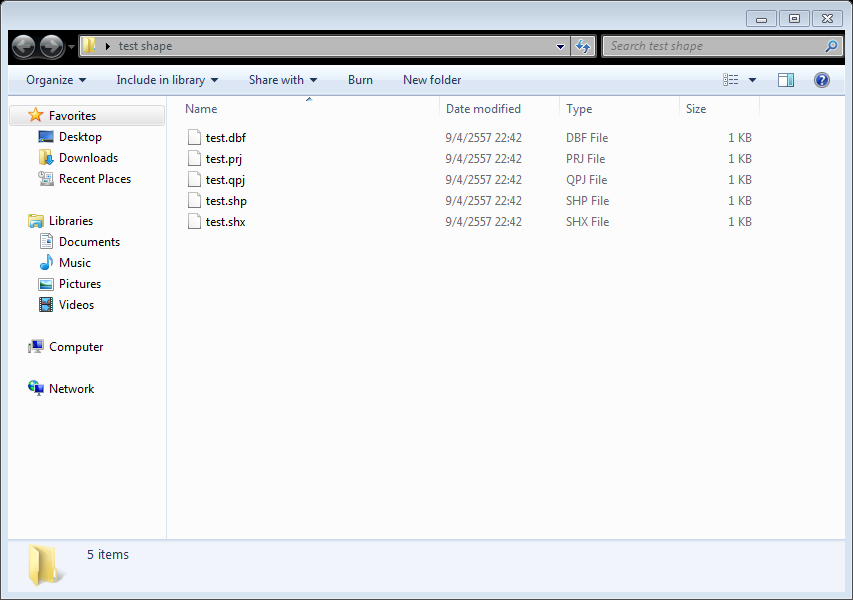Screen dimensions: 853x600
Task: Select file test.shp
Action: (x=226, y=201)
